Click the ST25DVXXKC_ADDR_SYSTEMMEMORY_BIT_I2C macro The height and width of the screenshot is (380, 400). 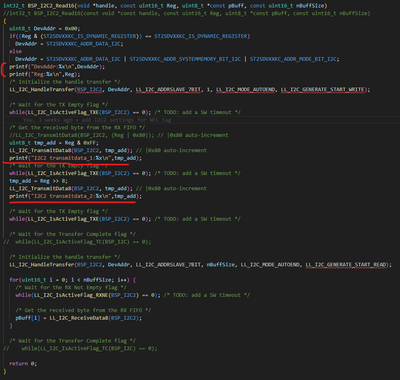point(185,59)
